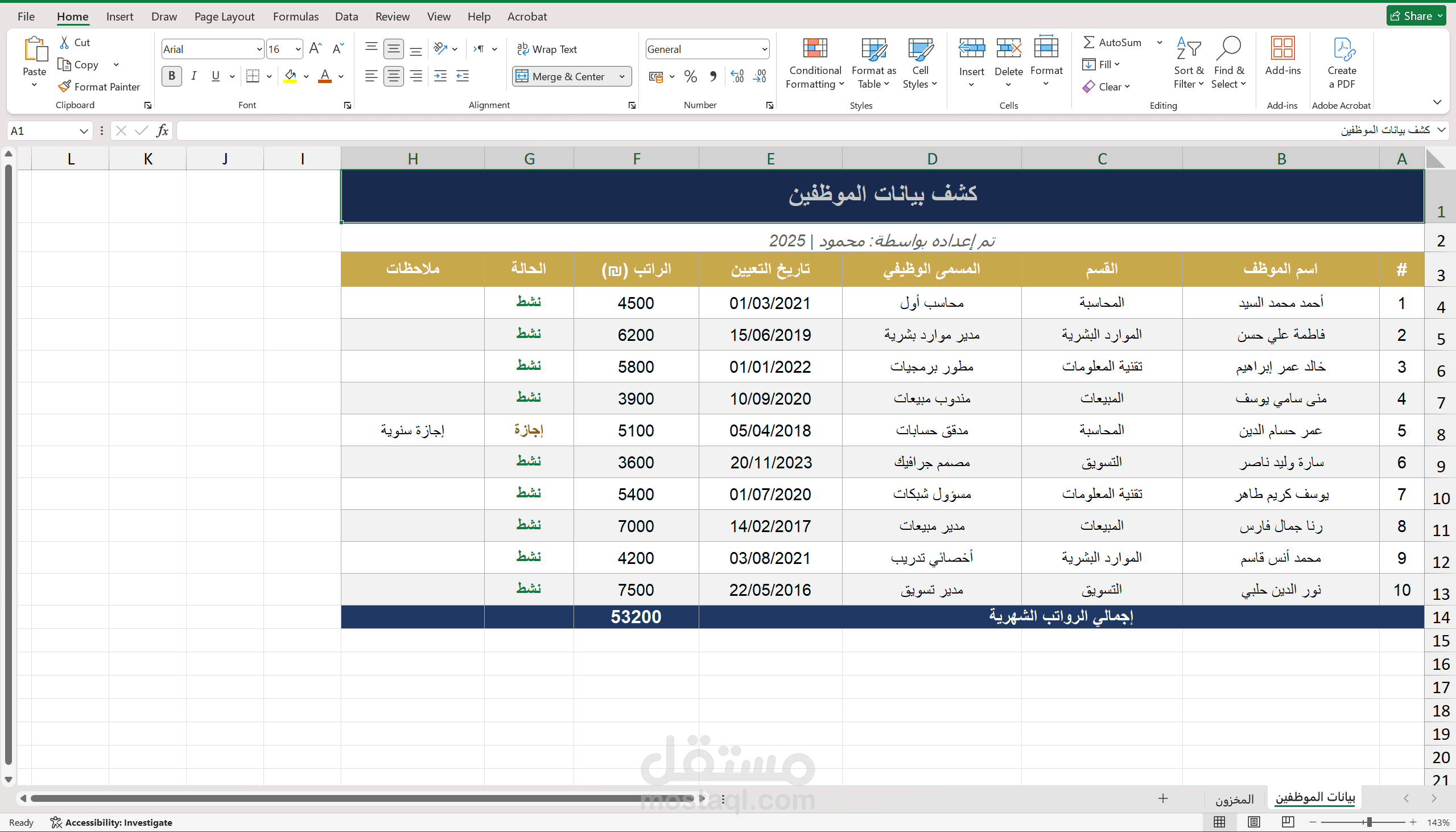
Task: Open the Font name dropdown
Action: point(259,49)
